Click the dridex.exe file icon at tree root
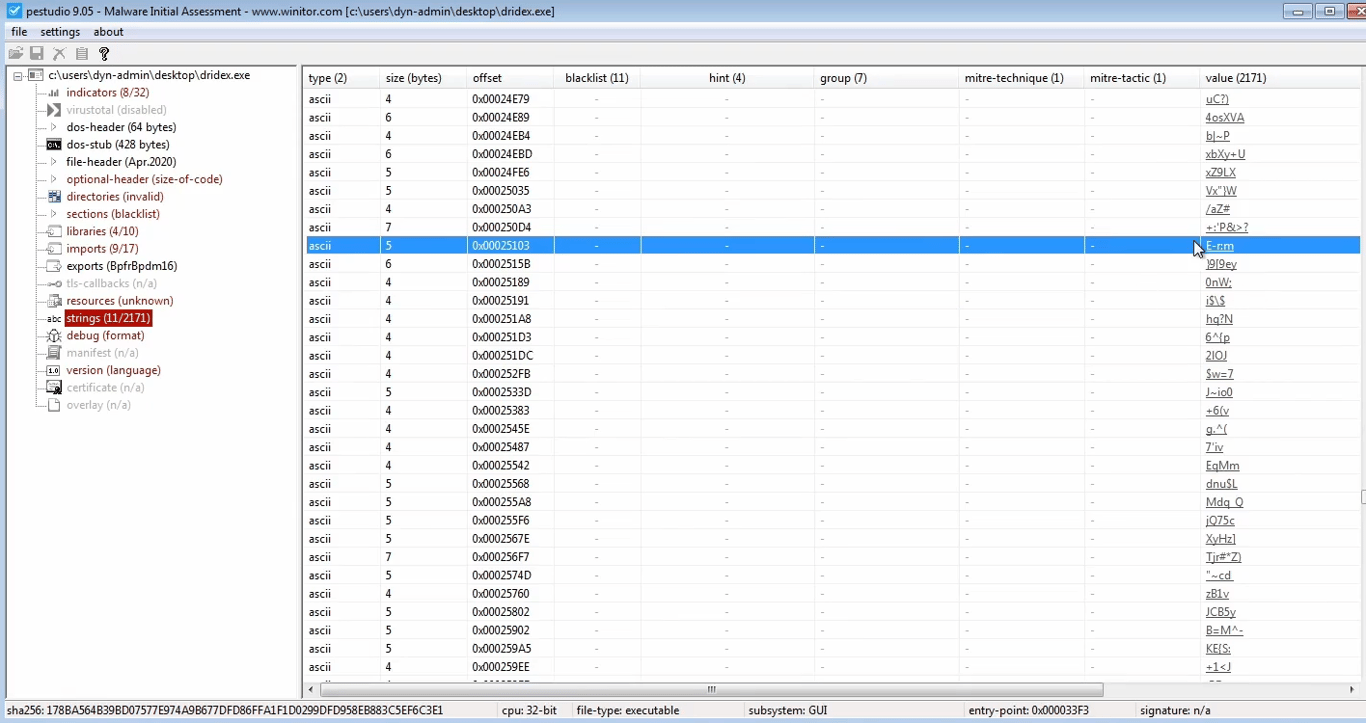Viewport: 1366px width, 723px height. 36,75
